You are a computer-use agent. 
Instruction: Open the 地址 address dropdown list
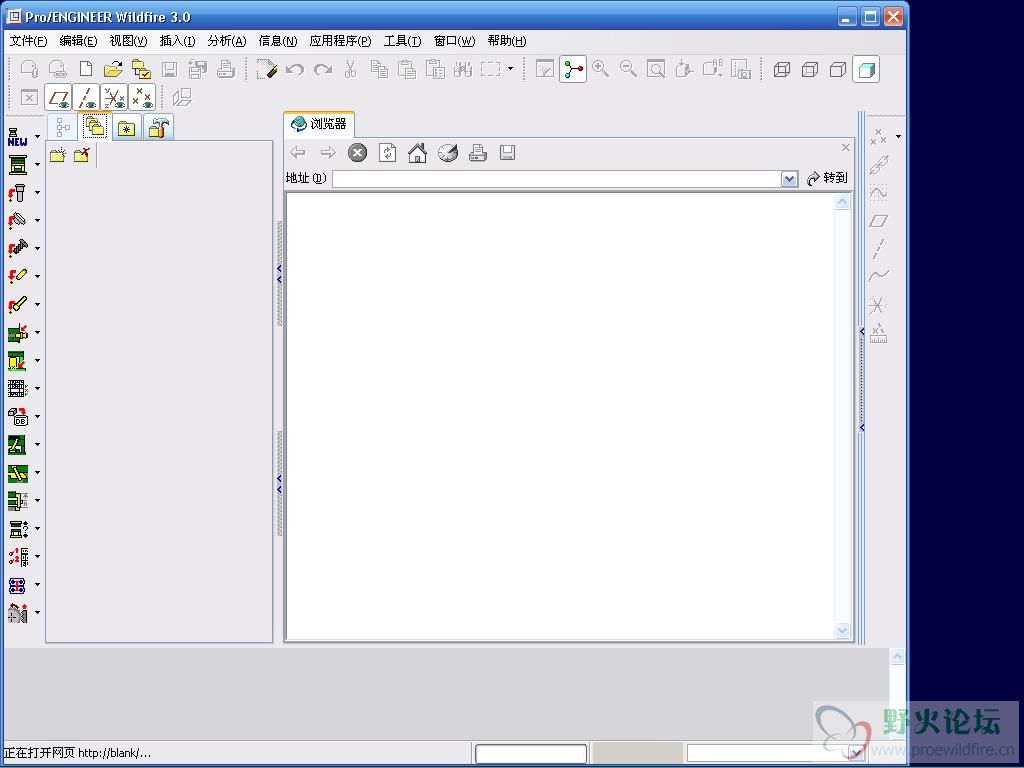click(x=790, y=178)
